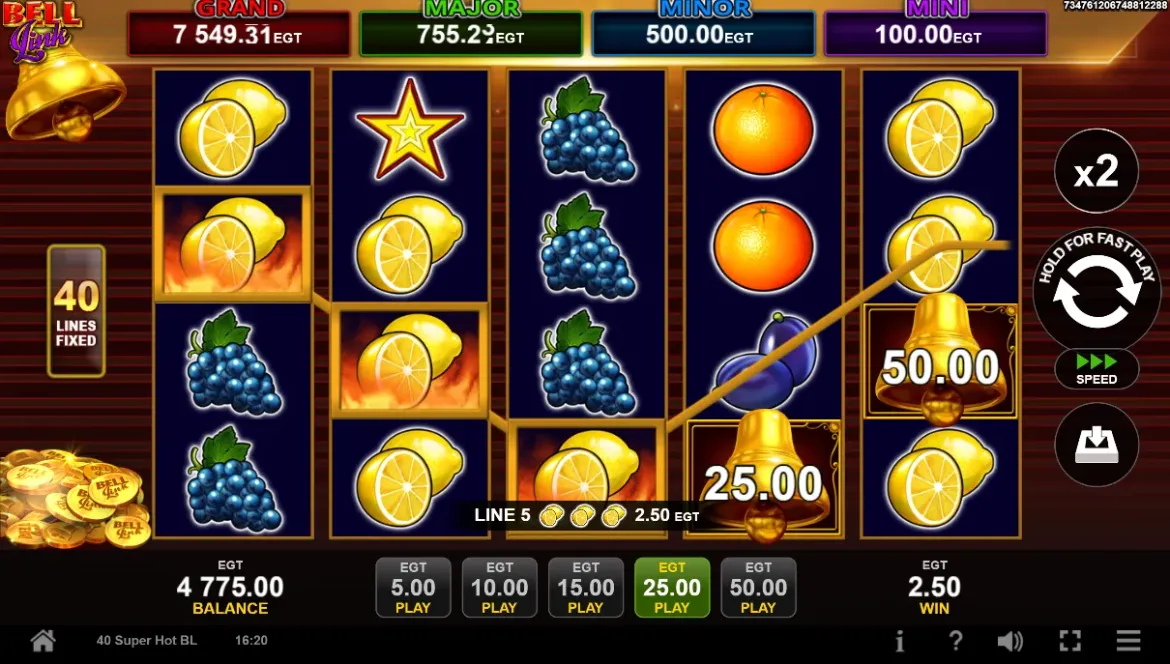This screenshot has height=664, width=1170.
Task: Click the Bell Link logo
Action: (x=41, y=30)
